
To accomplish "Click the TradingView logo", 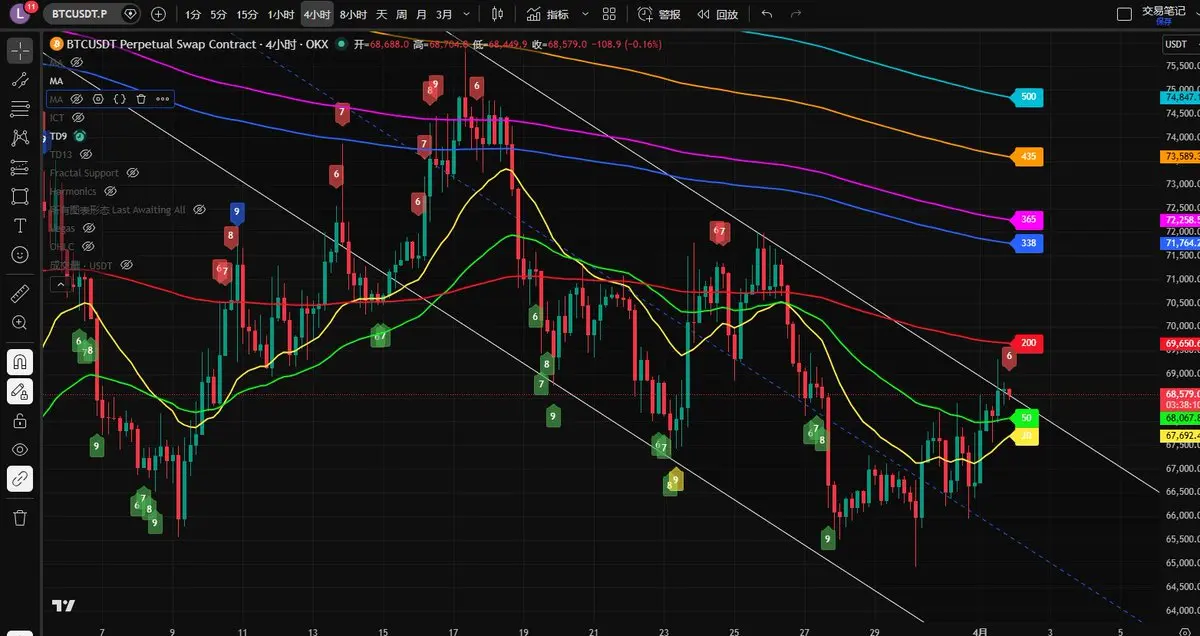I will tap(64, 605).
